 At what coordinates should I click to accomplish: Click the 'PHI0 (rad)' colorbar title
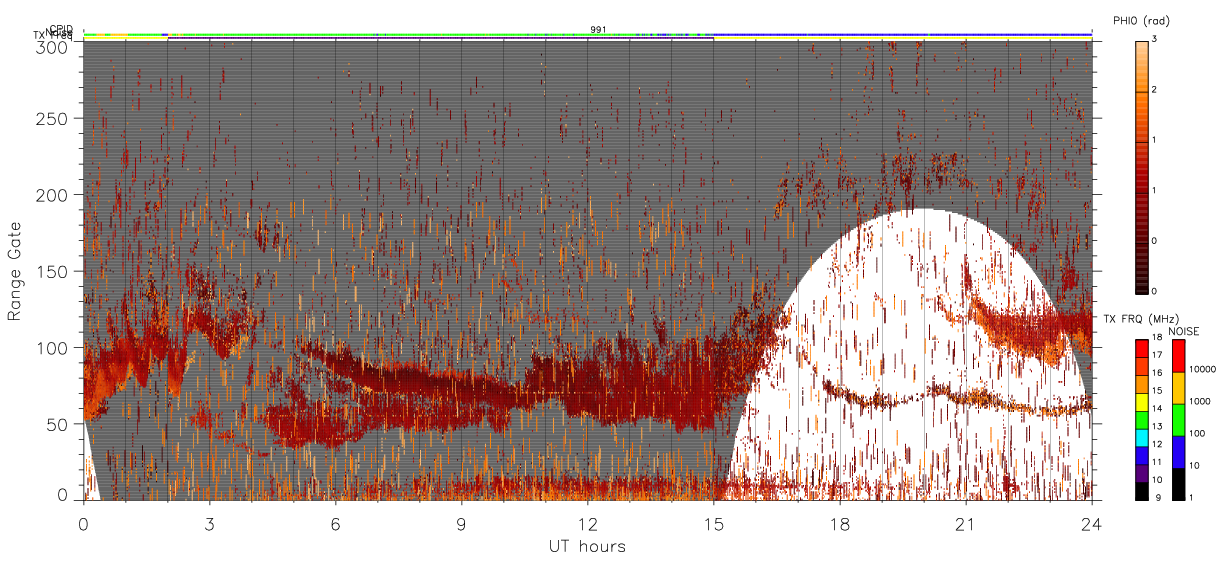[x=1142, y=20]
